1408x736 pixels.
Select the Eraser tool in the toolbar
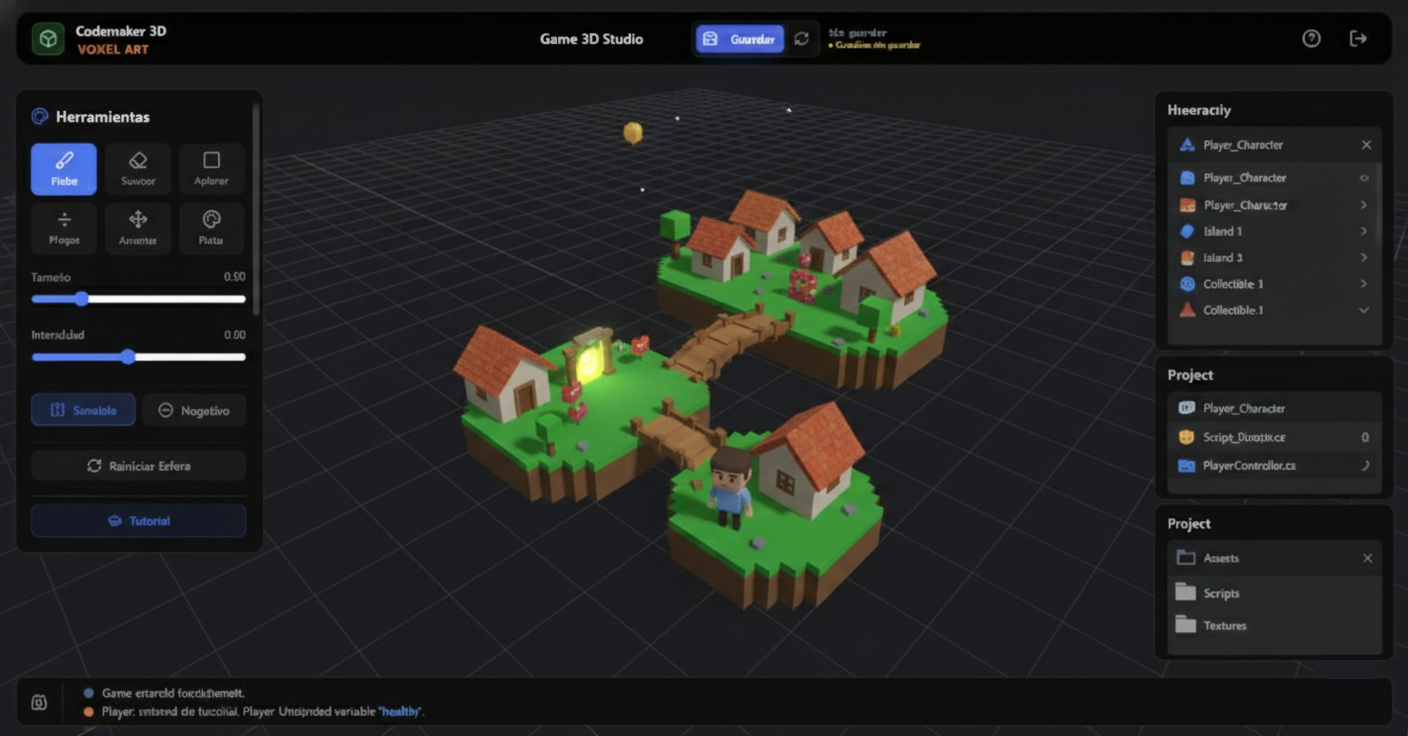click(x=138, y=168)
